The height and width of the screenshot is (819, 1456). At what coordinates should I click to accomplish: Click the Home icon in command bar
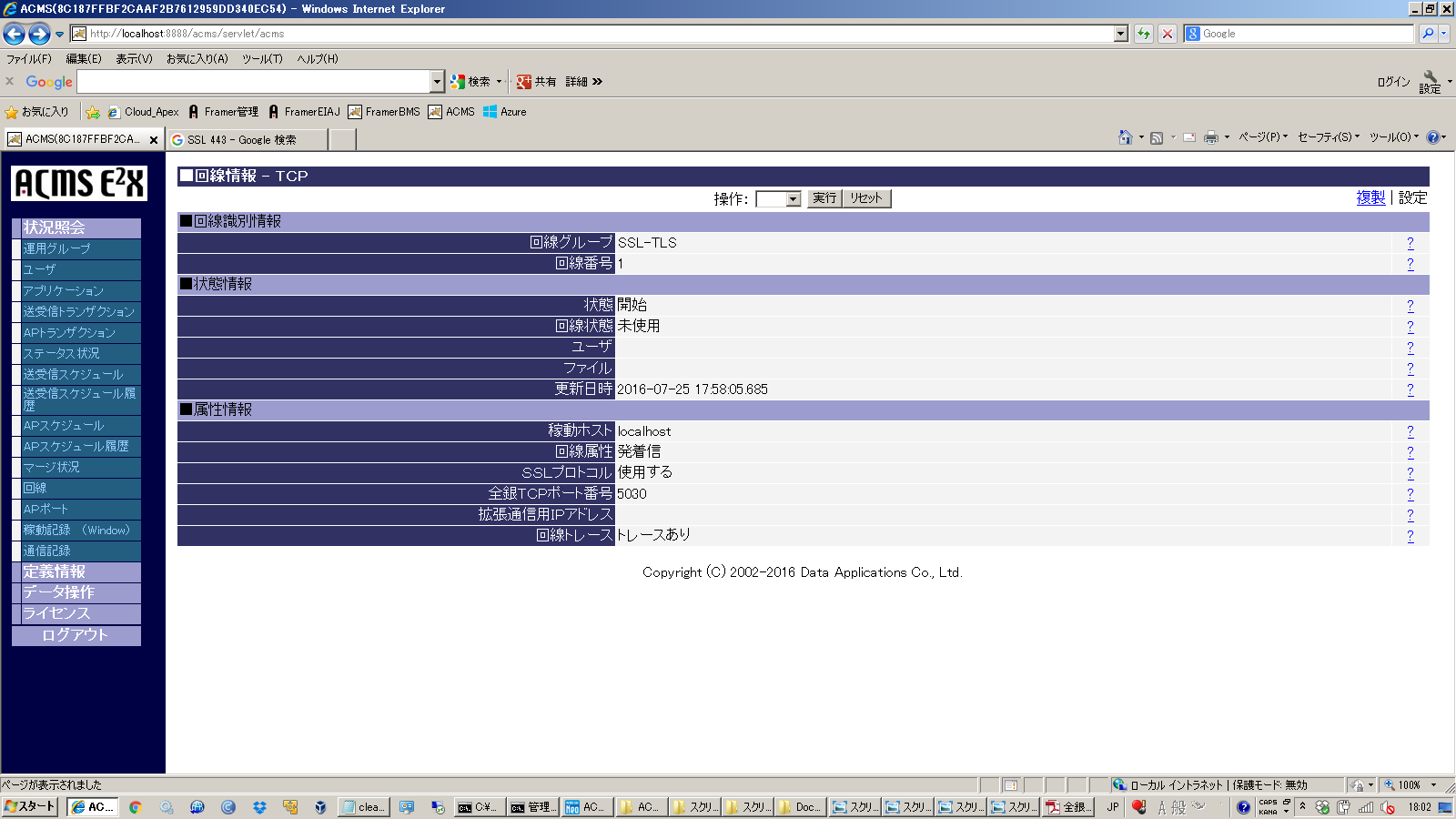[1126, 137]
